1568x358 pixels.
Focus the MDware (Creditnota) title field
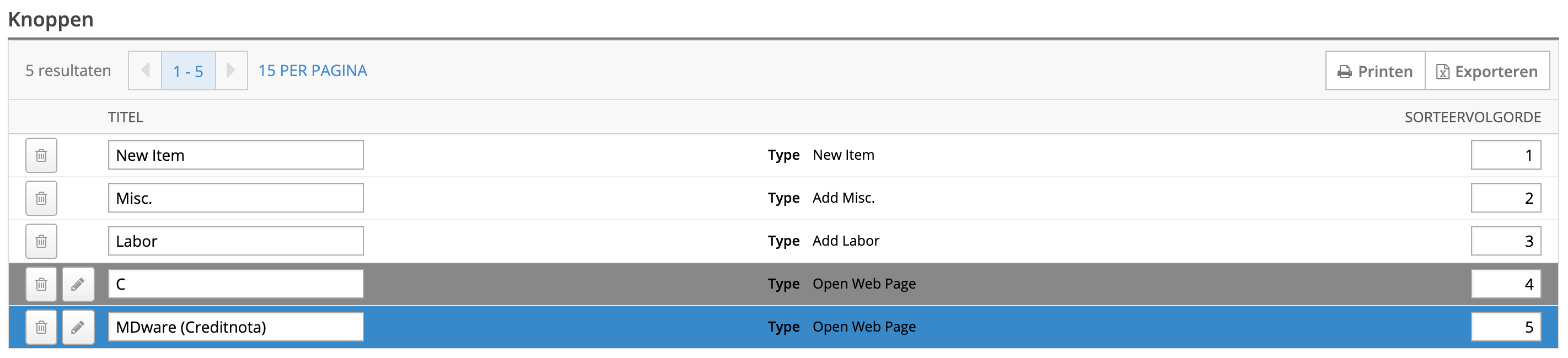(x=235, y=327)
